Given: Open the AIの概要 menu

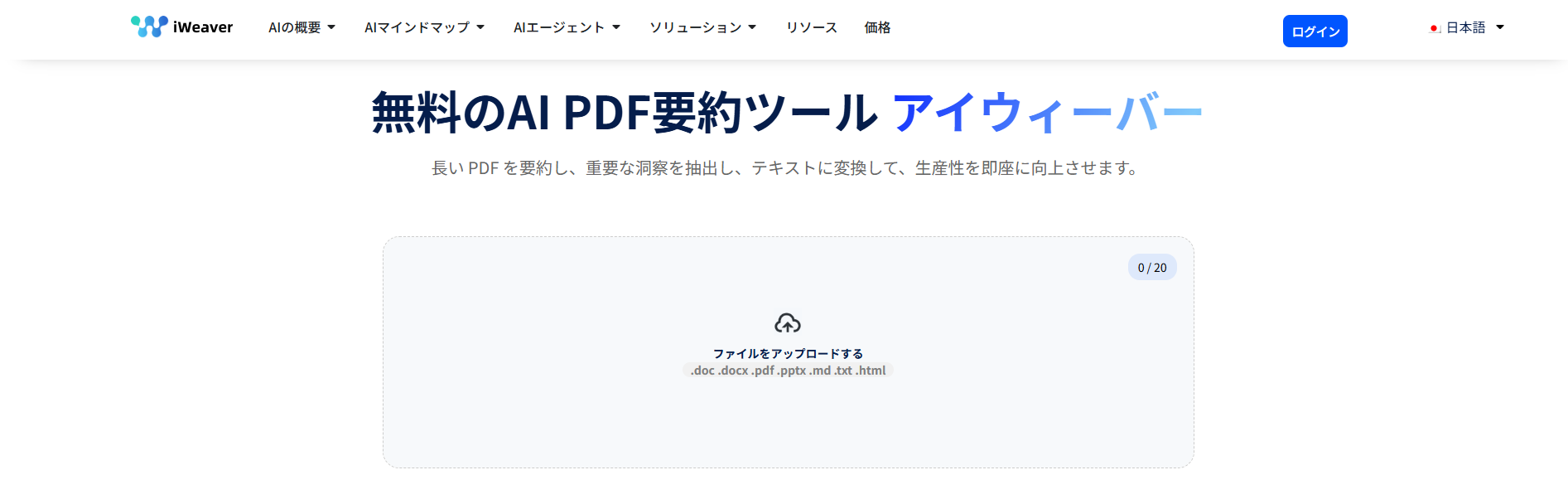Looking at the screenshot, I should coord(294,27).
